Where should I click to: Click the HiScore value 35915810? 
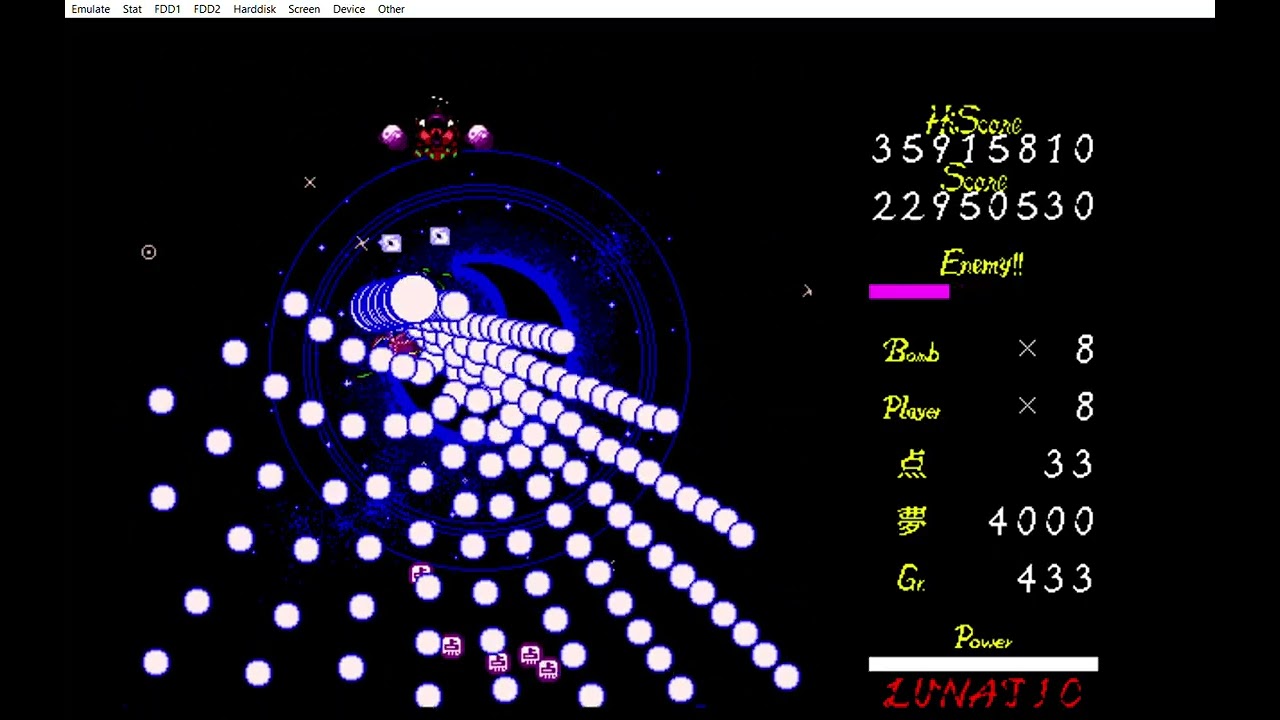click(984, 150)
